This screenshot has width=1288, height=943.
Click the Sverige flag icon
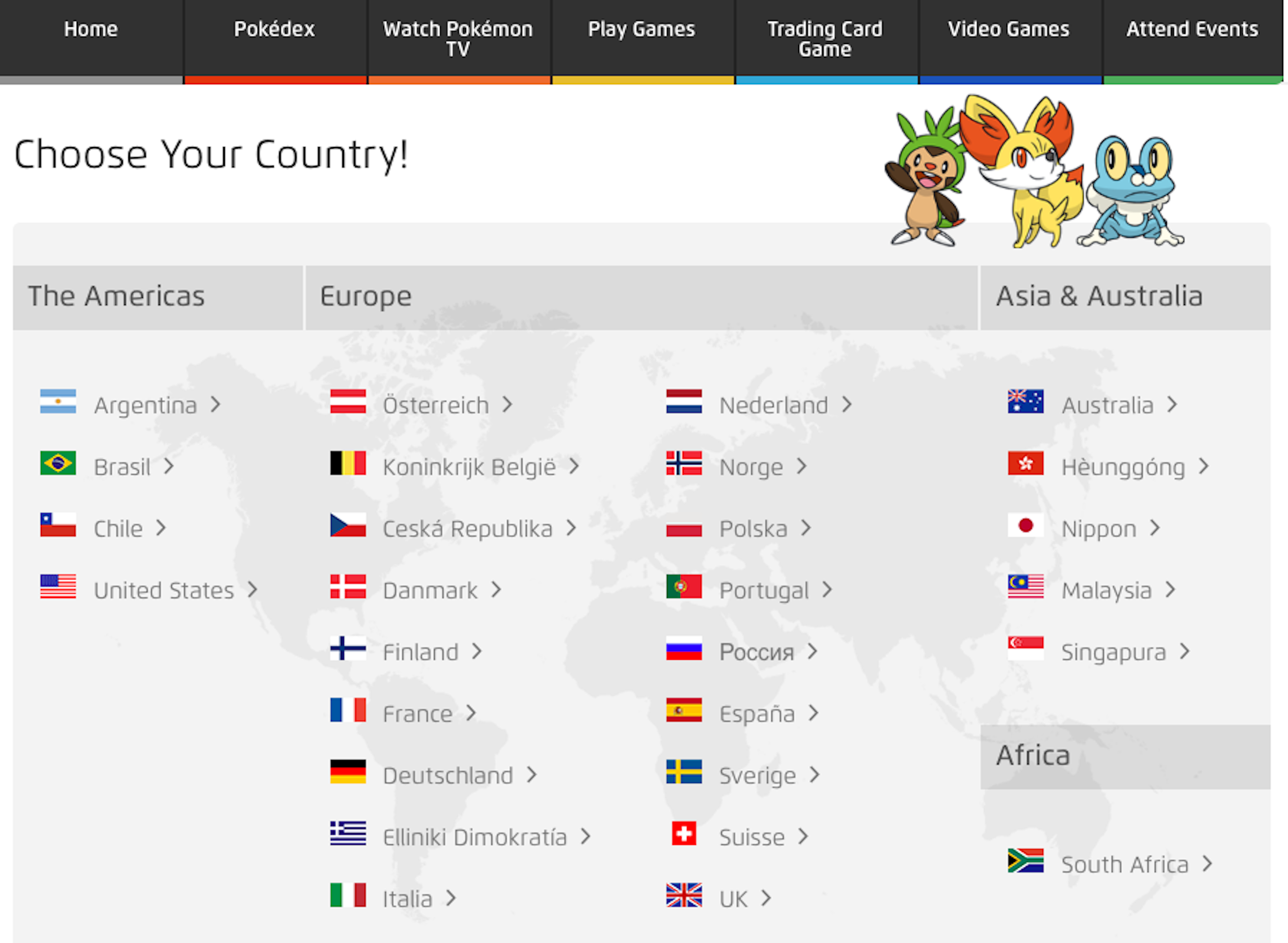684,772
